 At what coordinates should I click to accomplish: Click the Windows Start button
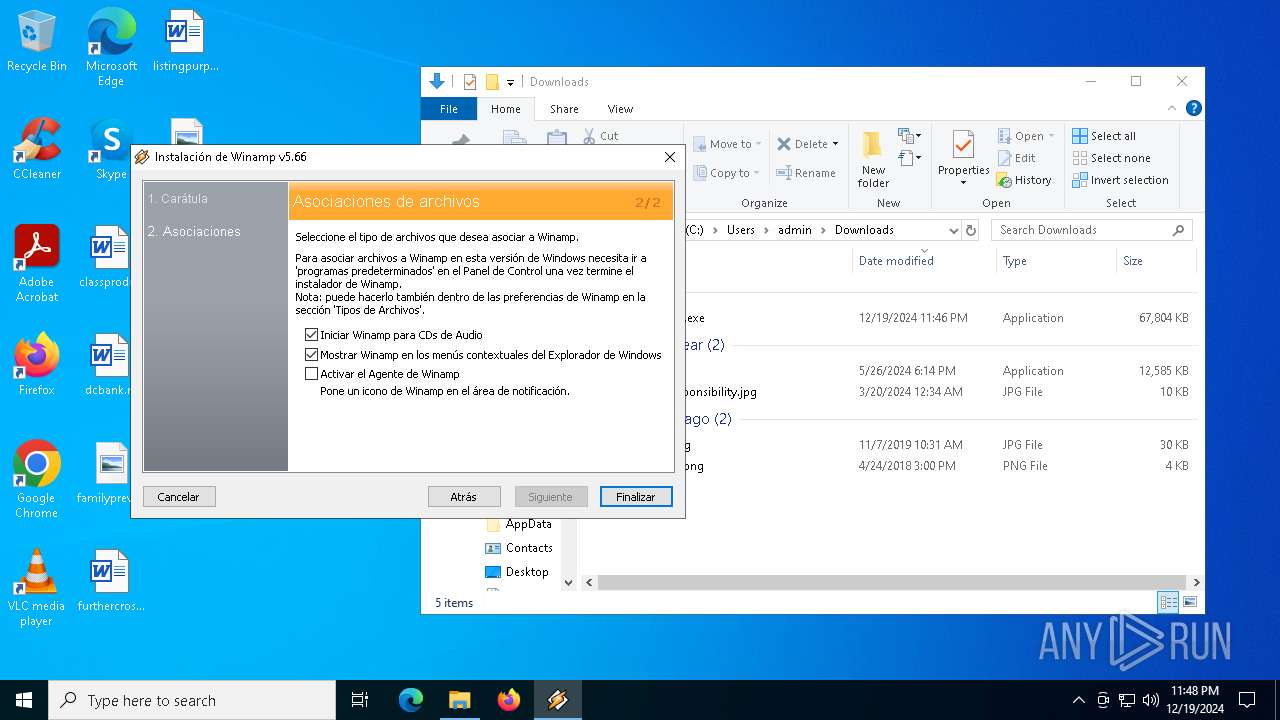(24, 700)
